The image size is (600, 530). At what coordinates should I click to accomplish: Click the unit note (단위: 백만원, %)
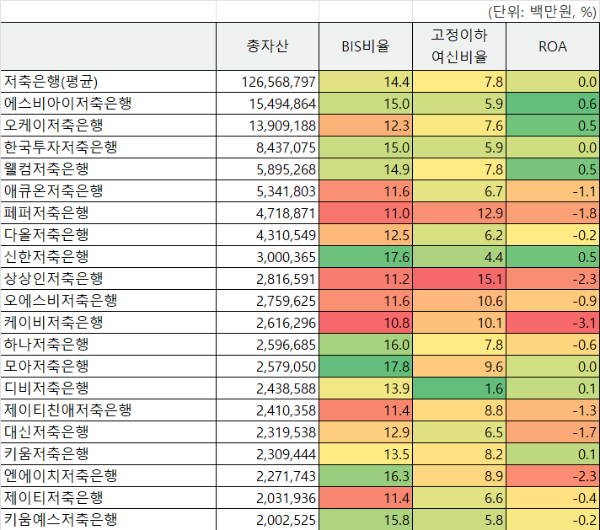(542, 12)
